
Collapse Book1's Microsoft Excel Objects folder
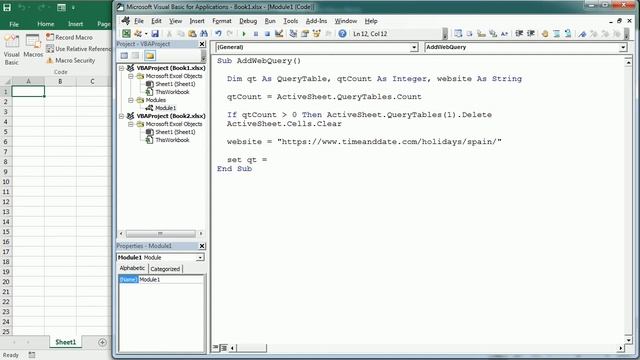pos(131,76)
